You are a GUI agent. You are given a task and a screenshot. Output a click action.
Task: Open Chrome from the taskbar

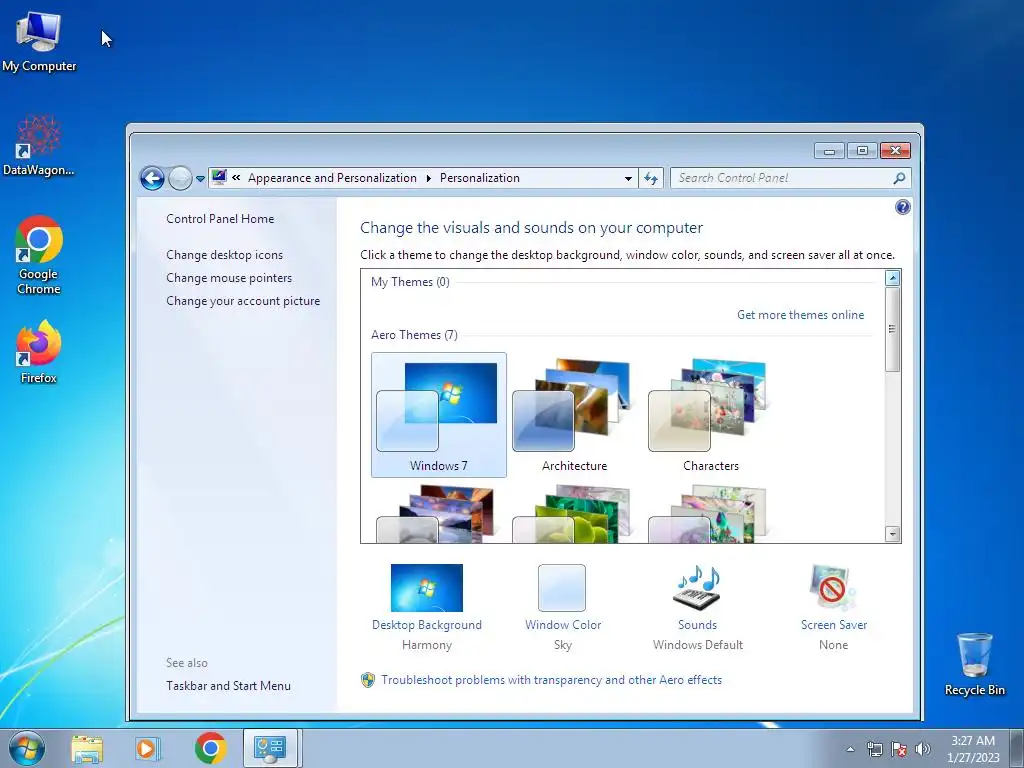[210, 748]
